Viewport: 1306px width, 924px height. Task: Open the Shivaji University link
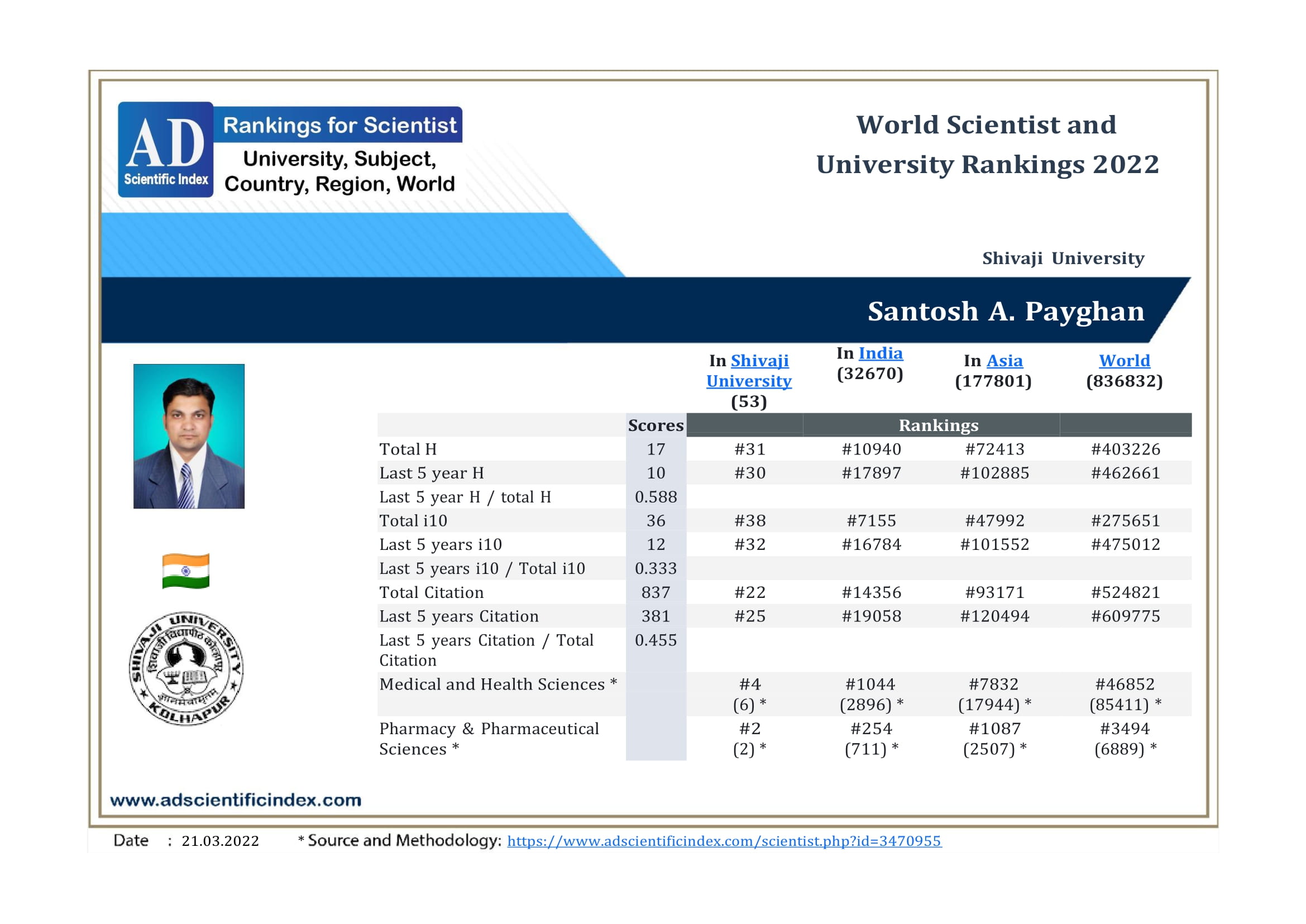748,371
